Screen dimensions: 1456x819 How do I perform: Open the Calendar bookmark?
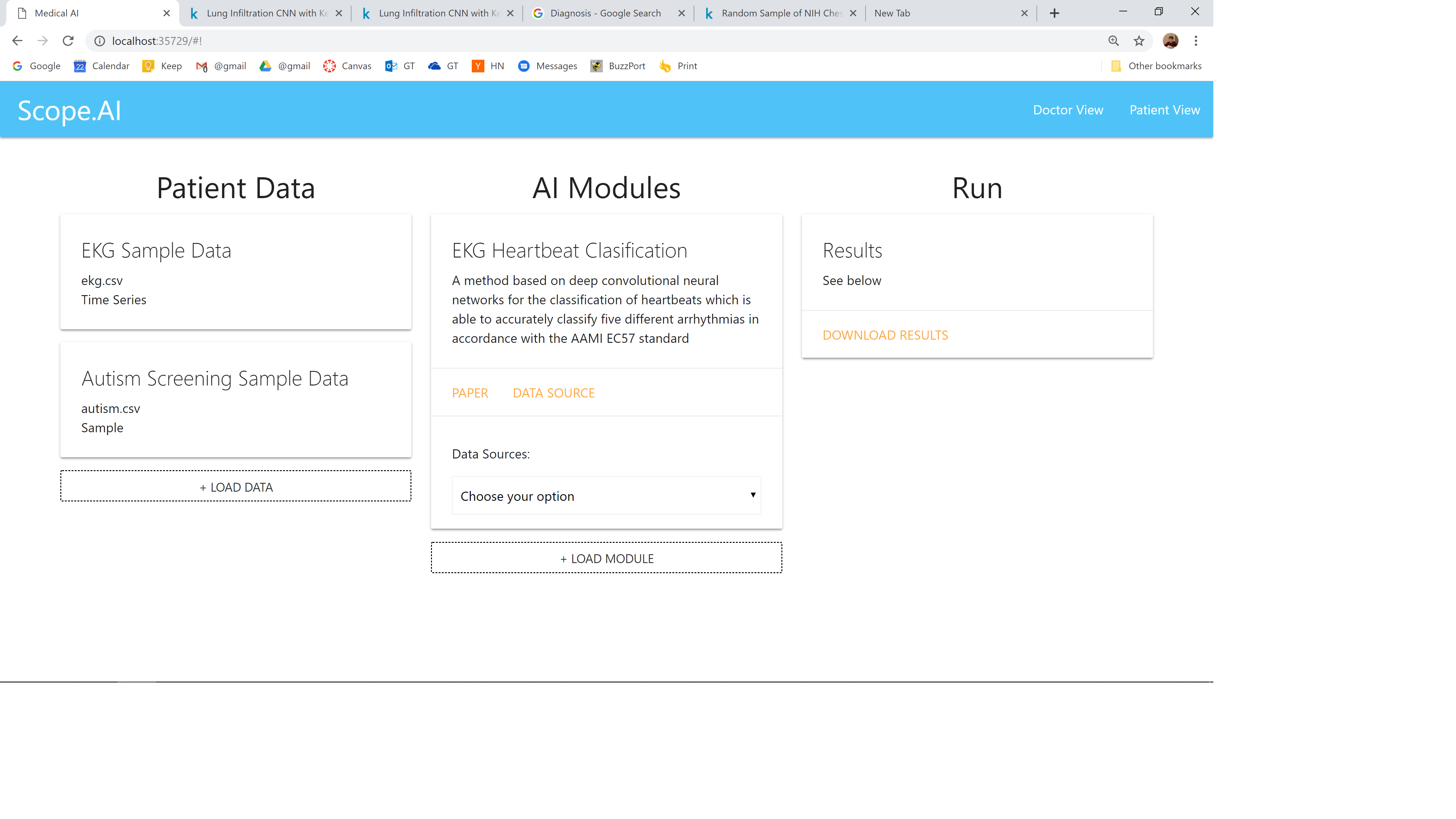[x=102, y=66]
